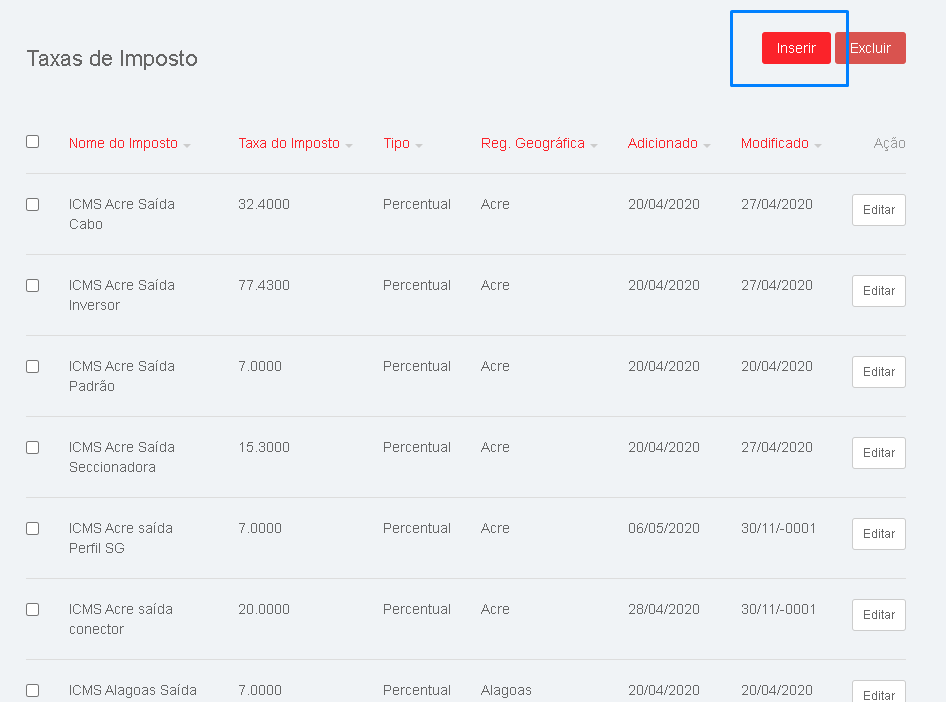Click the Alagoas region cell
The height and width of the screenshot is (702, 946).
click(506, 691)
